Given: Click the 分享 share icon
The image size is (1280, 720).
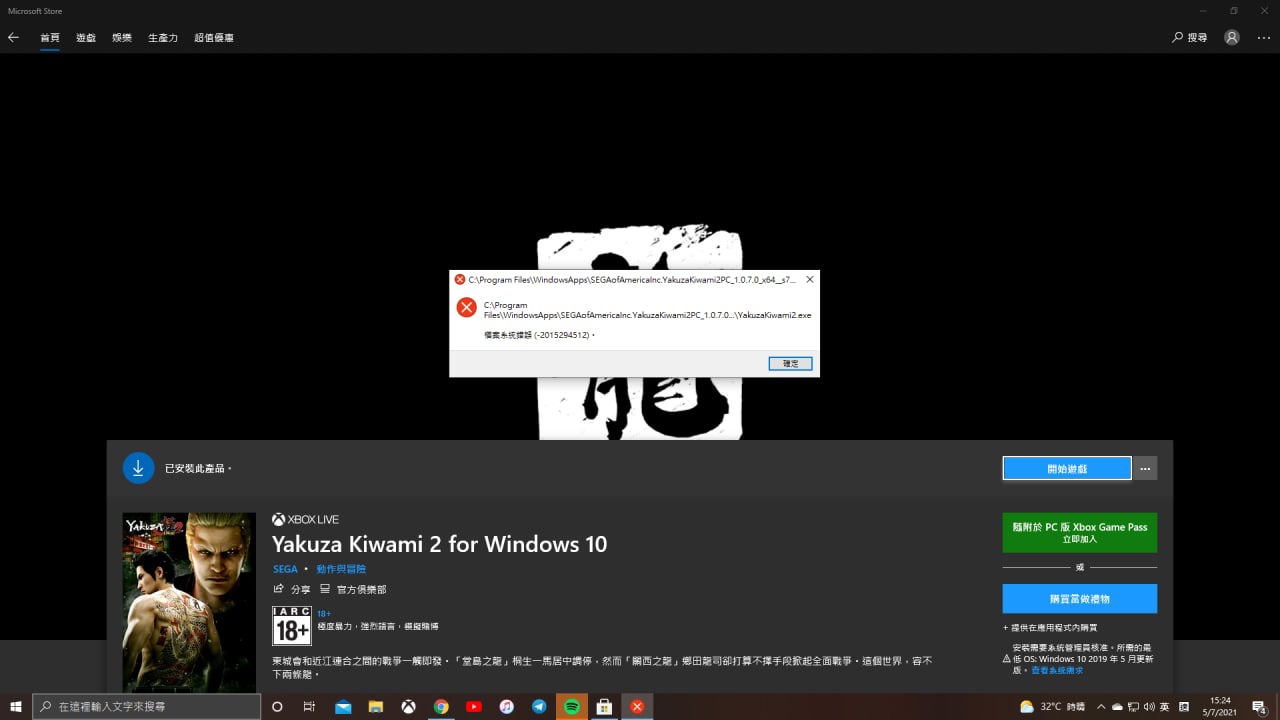Looking at the screenshot, I should [279, 590].
